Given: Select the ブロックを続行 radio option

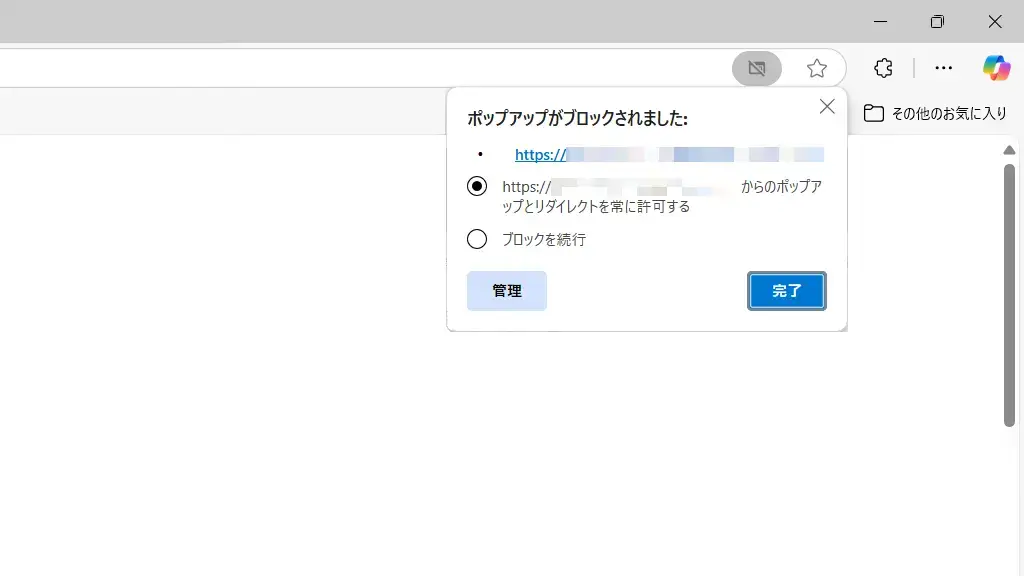Looking at the screenshot, I should [x=477, y=239].
